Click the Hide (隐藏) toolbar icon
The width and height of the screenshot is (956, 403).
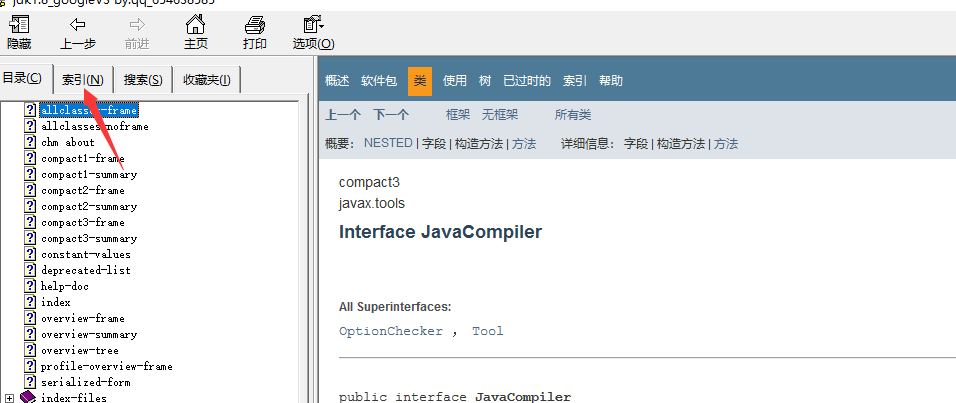pos(18,24)
